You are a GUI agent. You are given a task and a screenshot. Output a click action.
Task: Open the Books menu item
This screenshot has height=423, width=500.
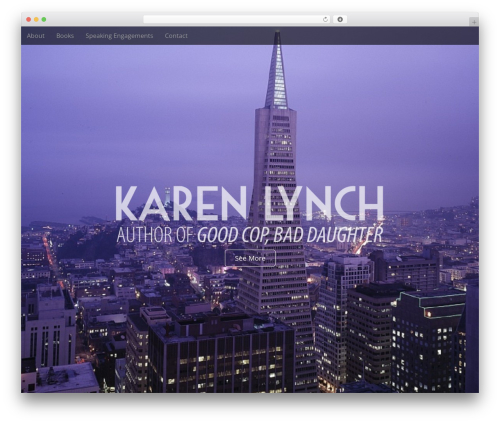click(65, 36)
